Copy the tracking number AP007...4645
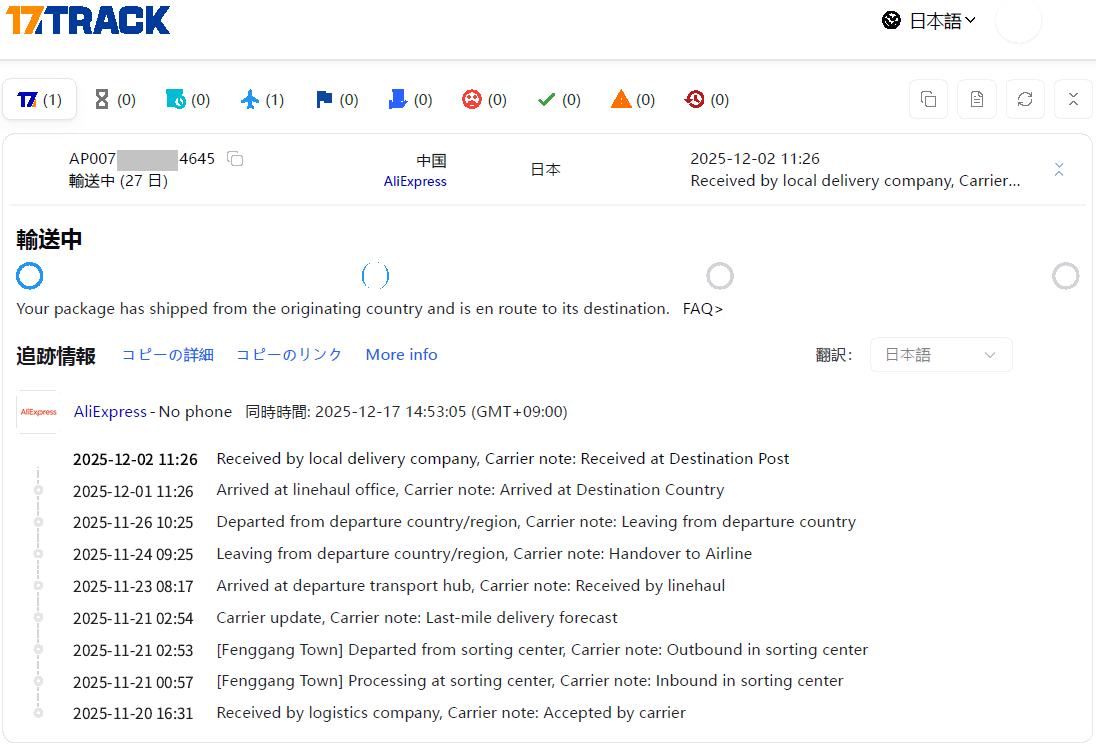Viewport: 1096px width, 752px height. click(x=235, y=159)
